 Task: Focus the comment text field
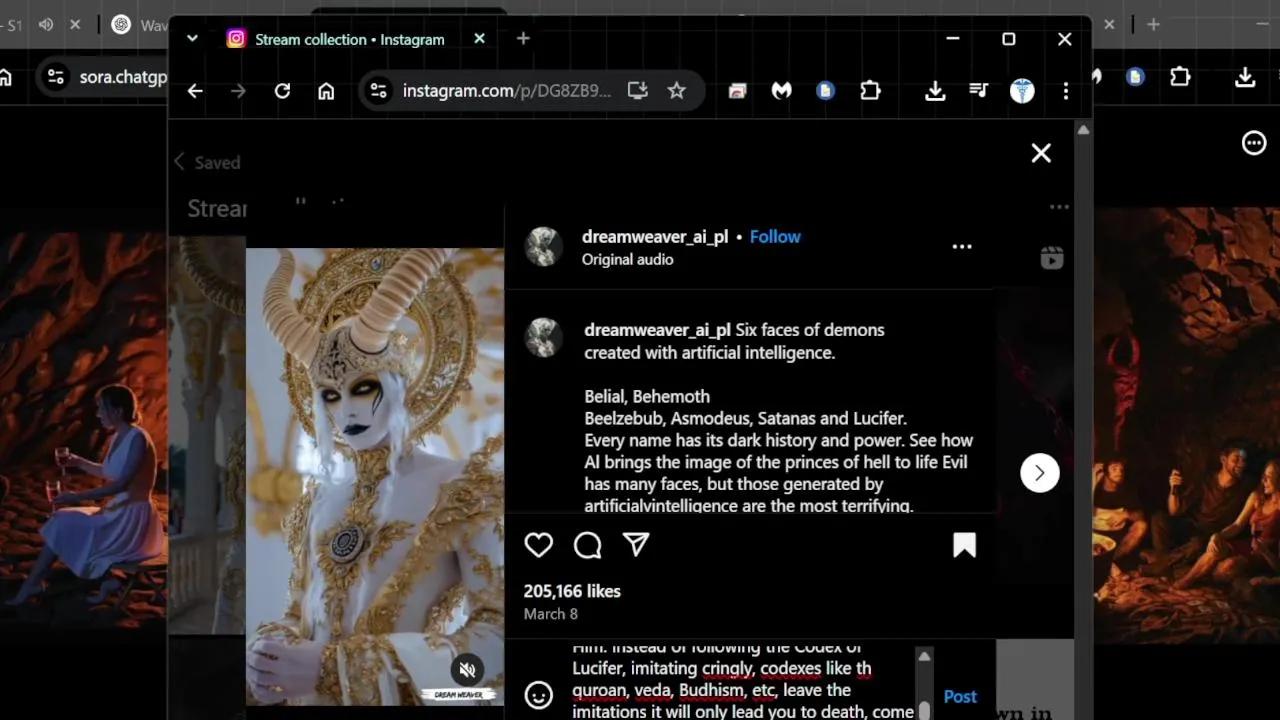click(741, 684)
